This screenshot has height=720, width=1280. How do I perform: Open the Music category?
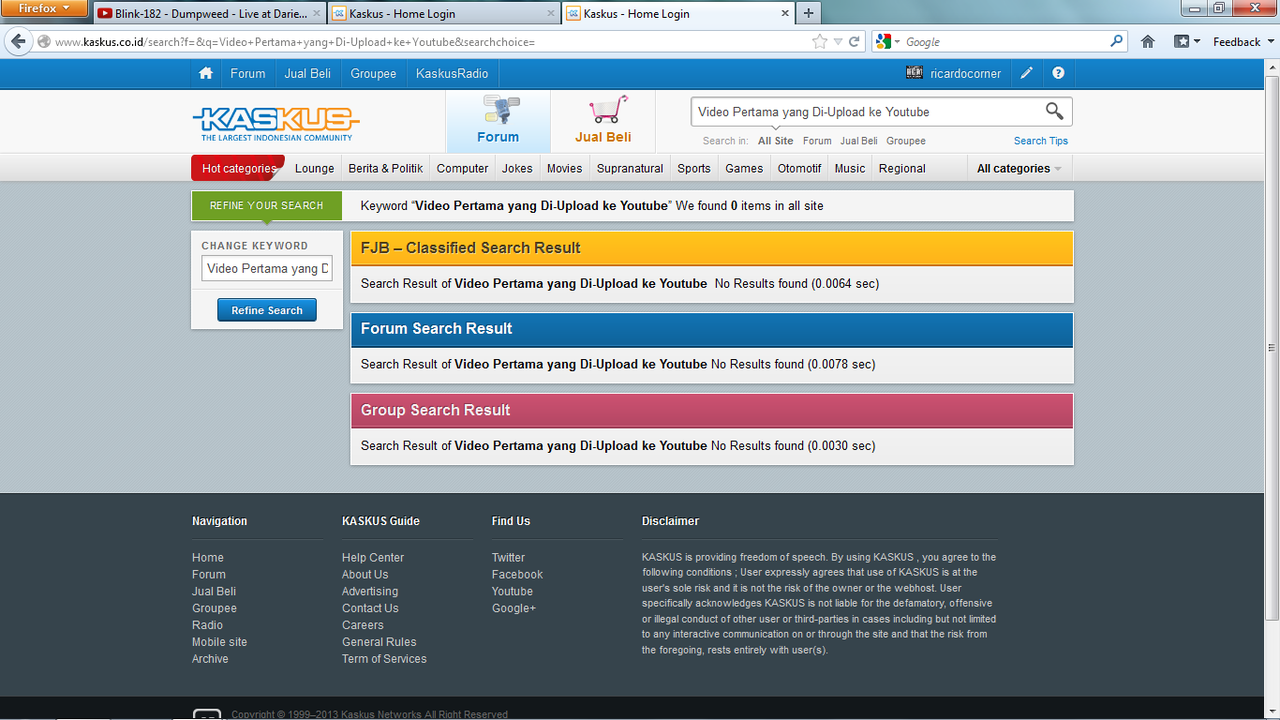click(850, 168)
